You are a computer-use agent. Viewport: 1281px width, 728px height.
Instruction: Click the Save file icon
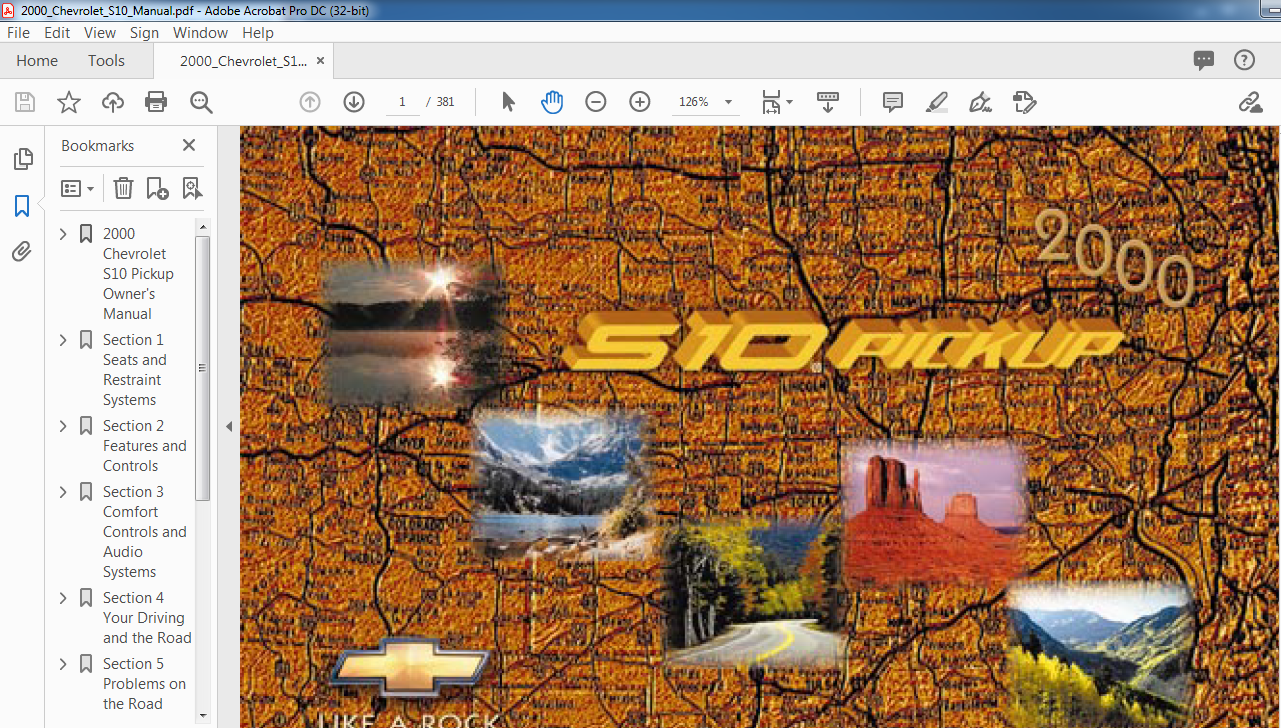click(x=25, y=102)
